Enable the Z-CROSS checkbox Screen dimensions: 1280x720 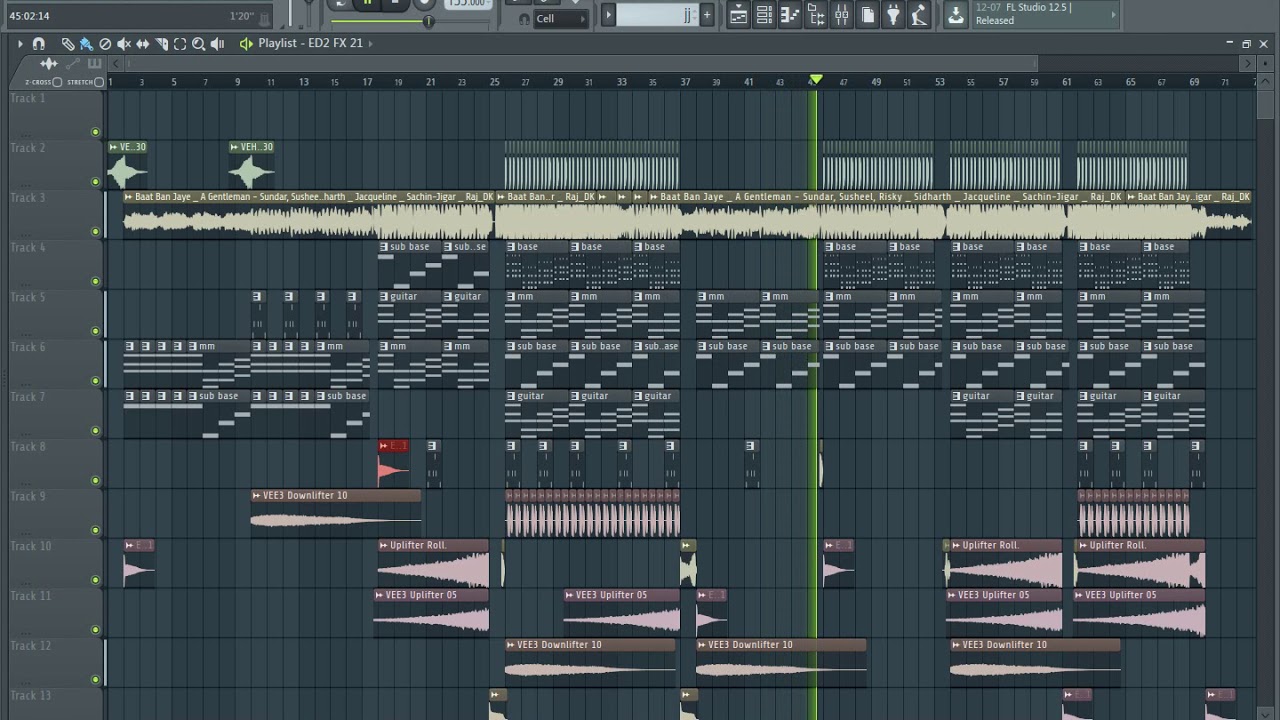point(57,82)
